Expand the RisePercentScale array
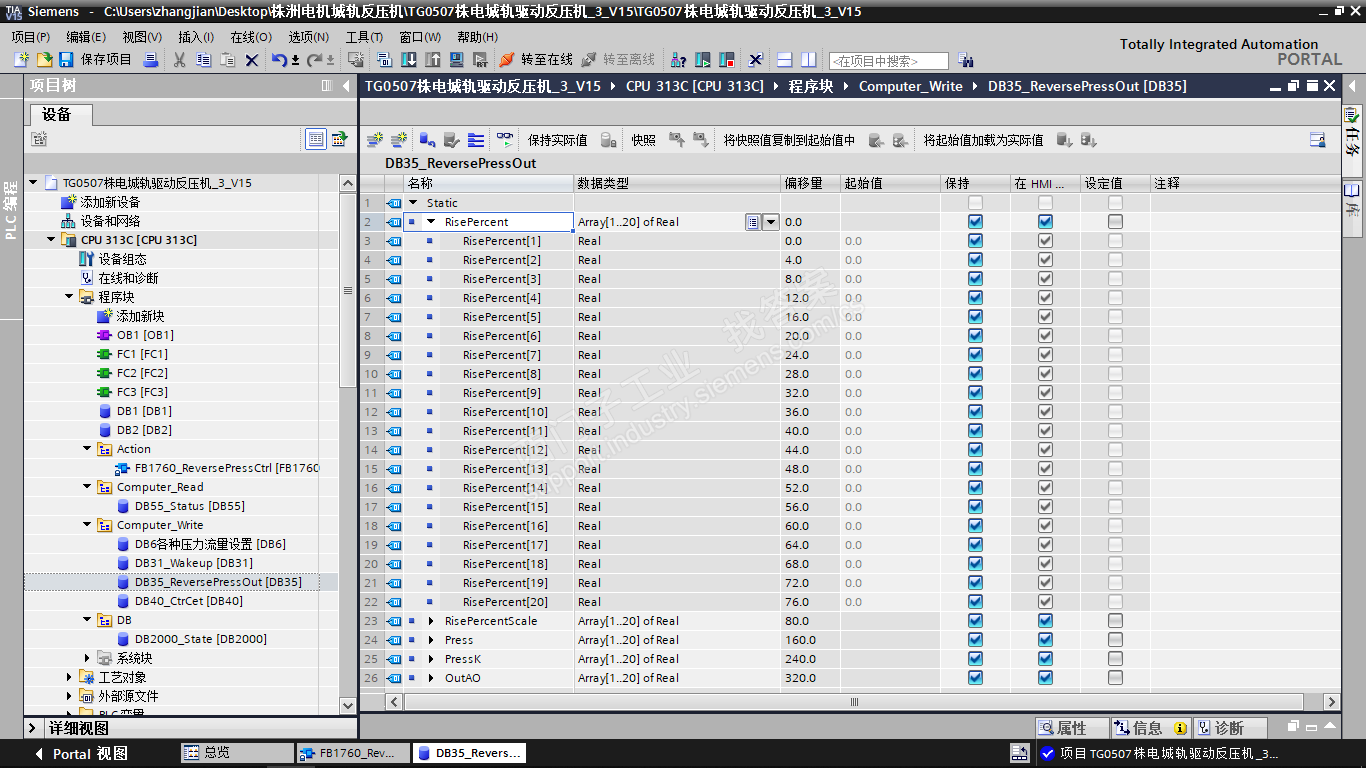1366x768 pixels. tap(431, 621)
